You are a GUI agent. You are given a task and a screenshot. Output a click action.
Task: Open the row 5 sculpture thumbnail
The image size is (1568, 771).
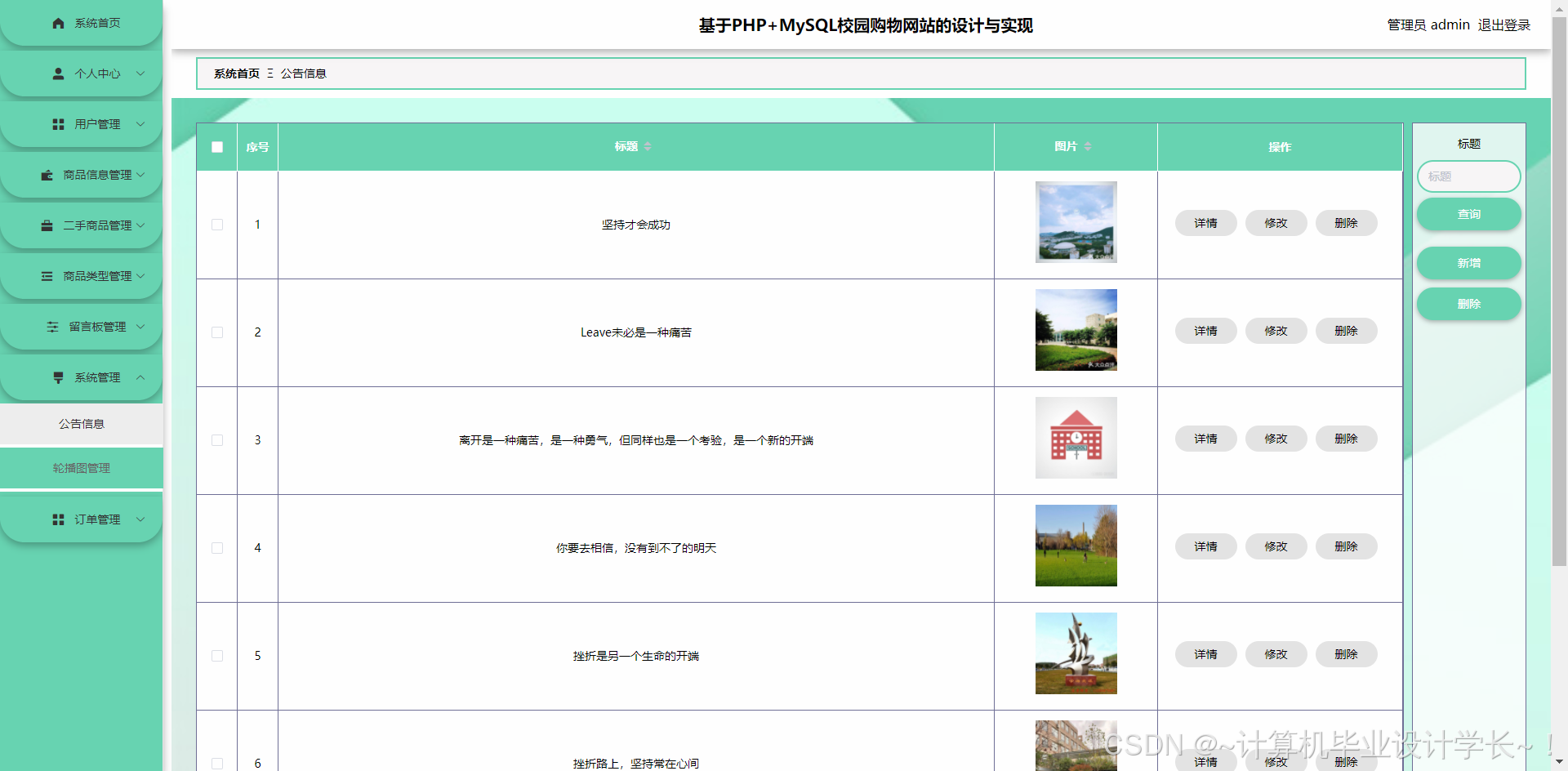click(x=1076, y=653)
